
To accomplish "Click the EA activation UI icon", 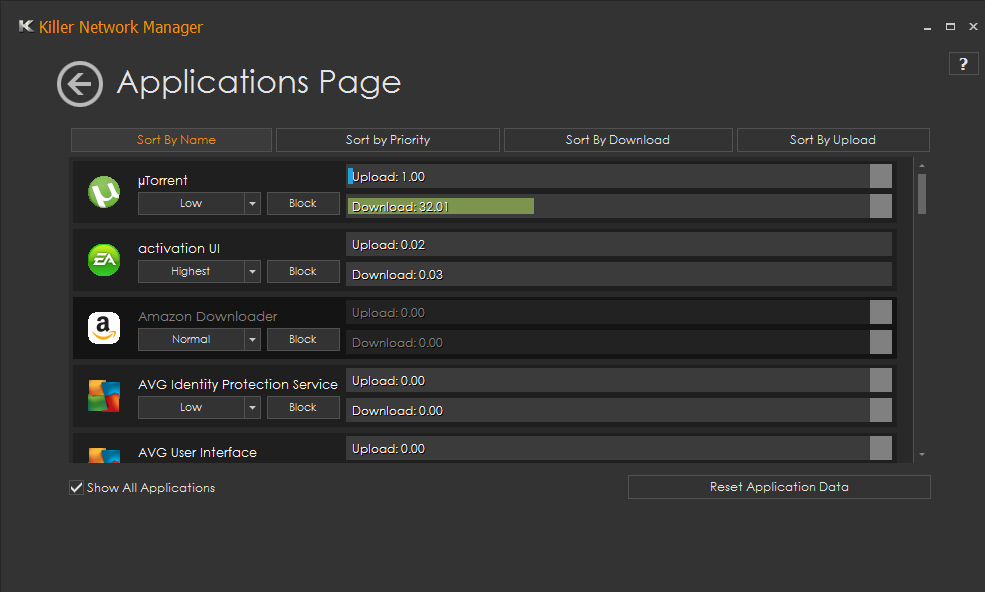I will [x=104, y=260].
